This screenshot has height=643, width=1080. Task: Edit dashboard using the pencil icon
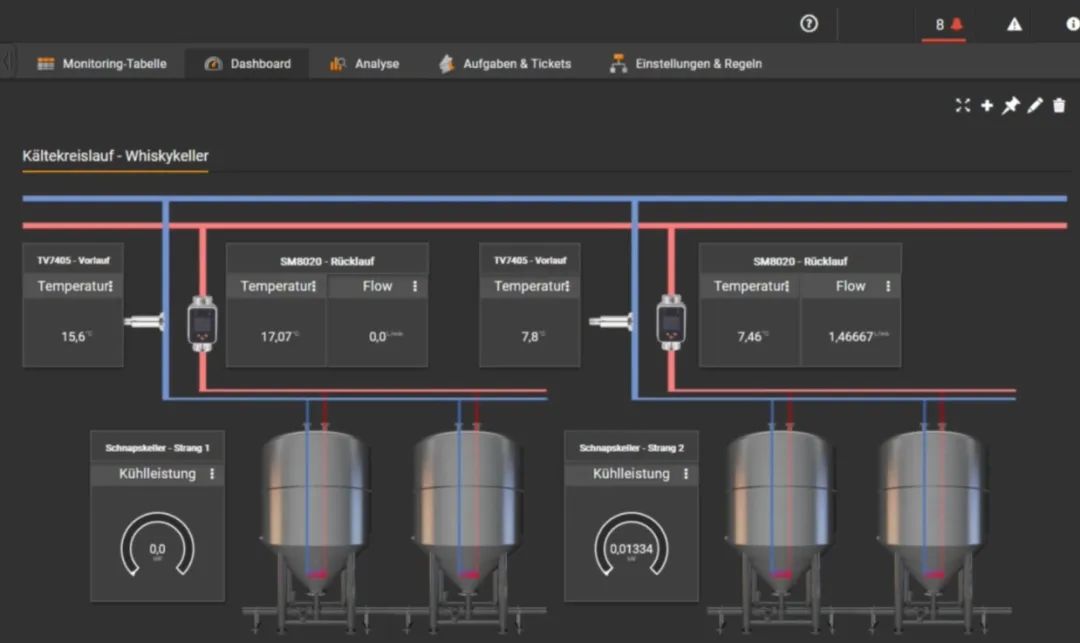click(1035, 105)
